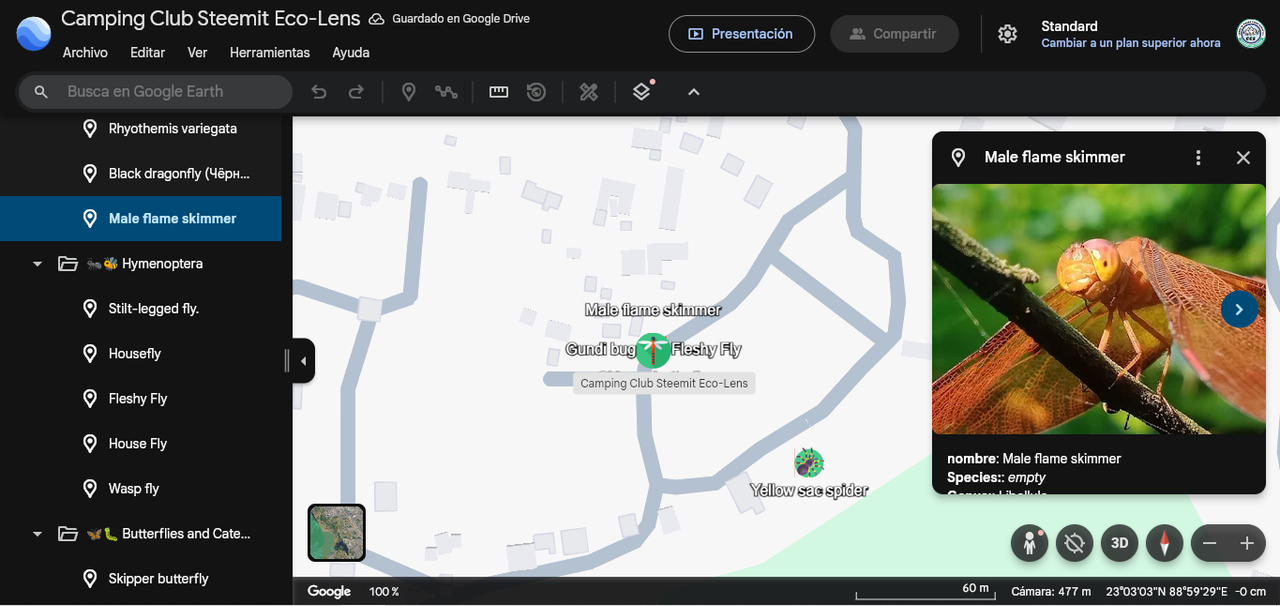Open the Herramientas menu
This screenshot has width=1280, height=606.
click(270, 52)
